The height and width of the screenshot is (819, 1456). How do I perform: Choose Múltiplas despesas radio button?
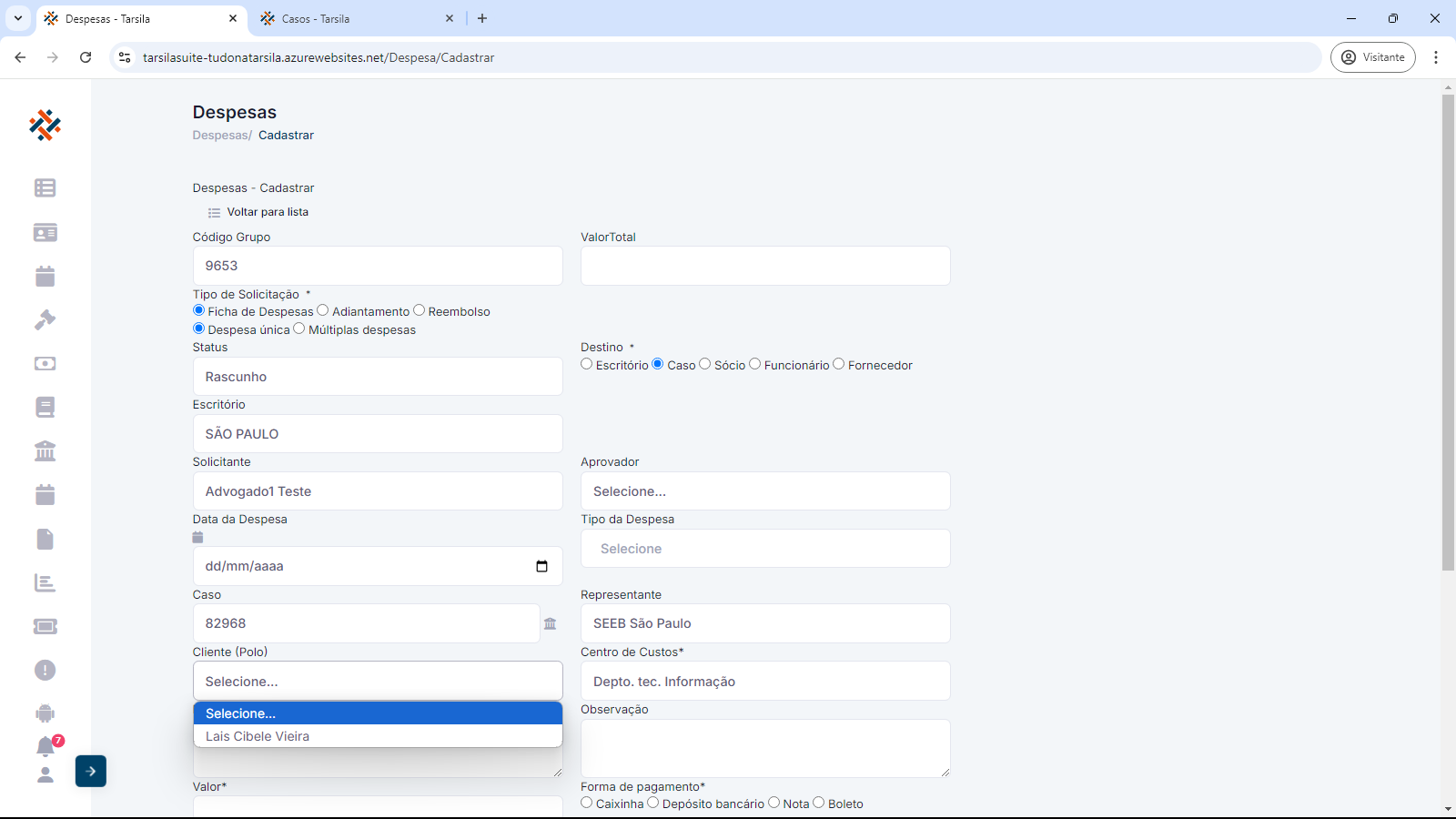click(299, 329)
